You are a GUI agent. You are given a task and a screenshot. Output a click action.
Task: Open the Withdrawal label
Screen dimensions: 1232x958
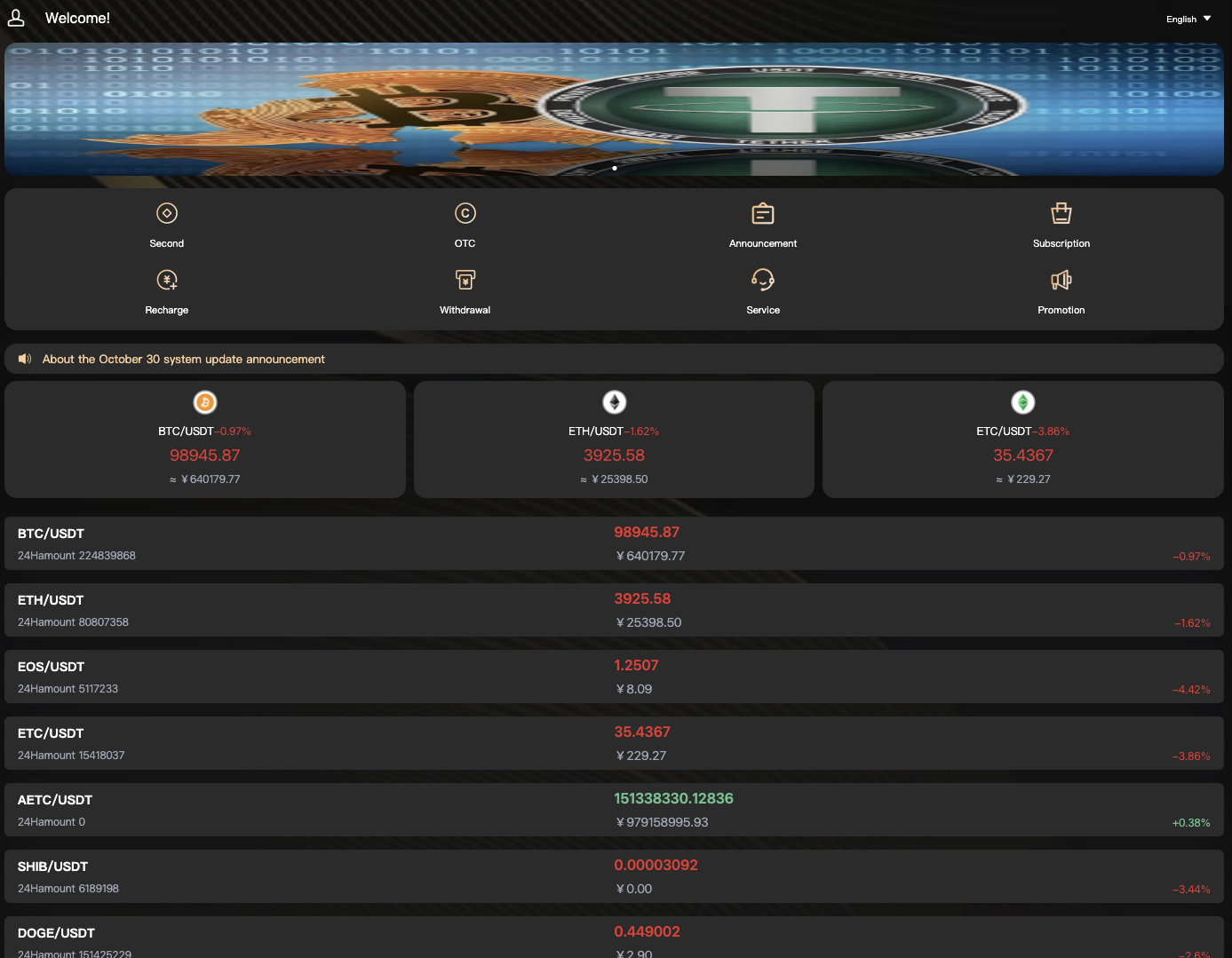465,310
